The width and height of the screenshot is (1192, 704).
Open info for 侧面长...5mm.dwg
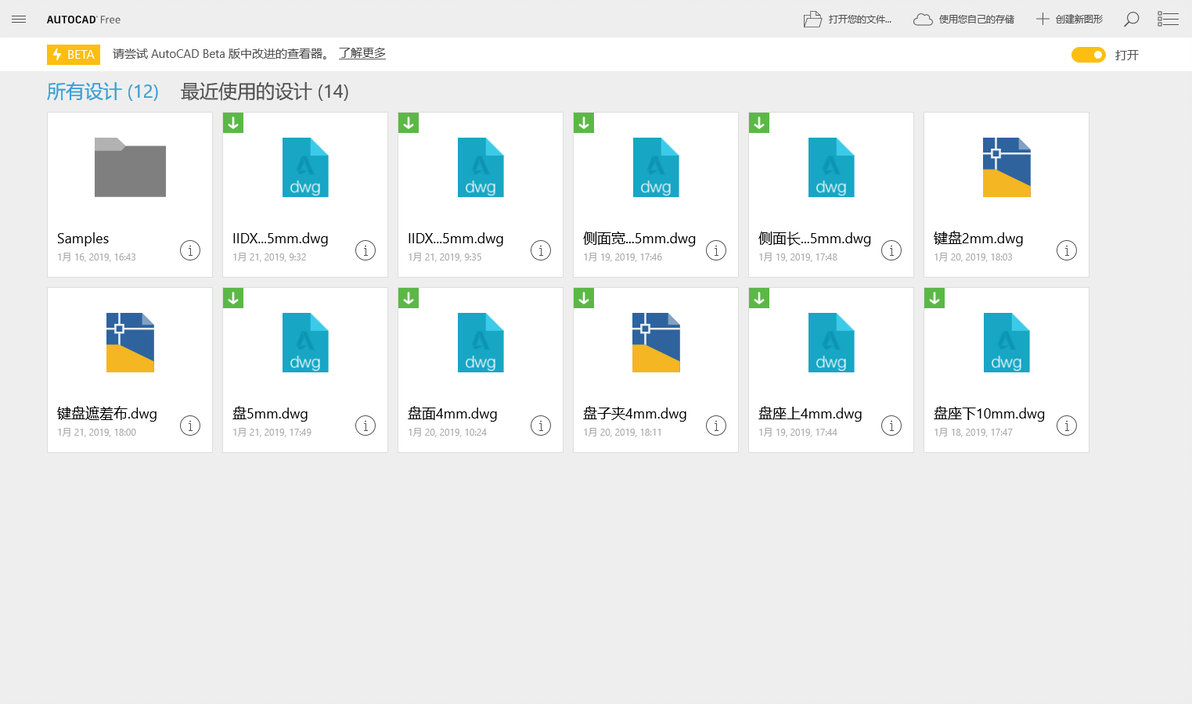(892, 250)
